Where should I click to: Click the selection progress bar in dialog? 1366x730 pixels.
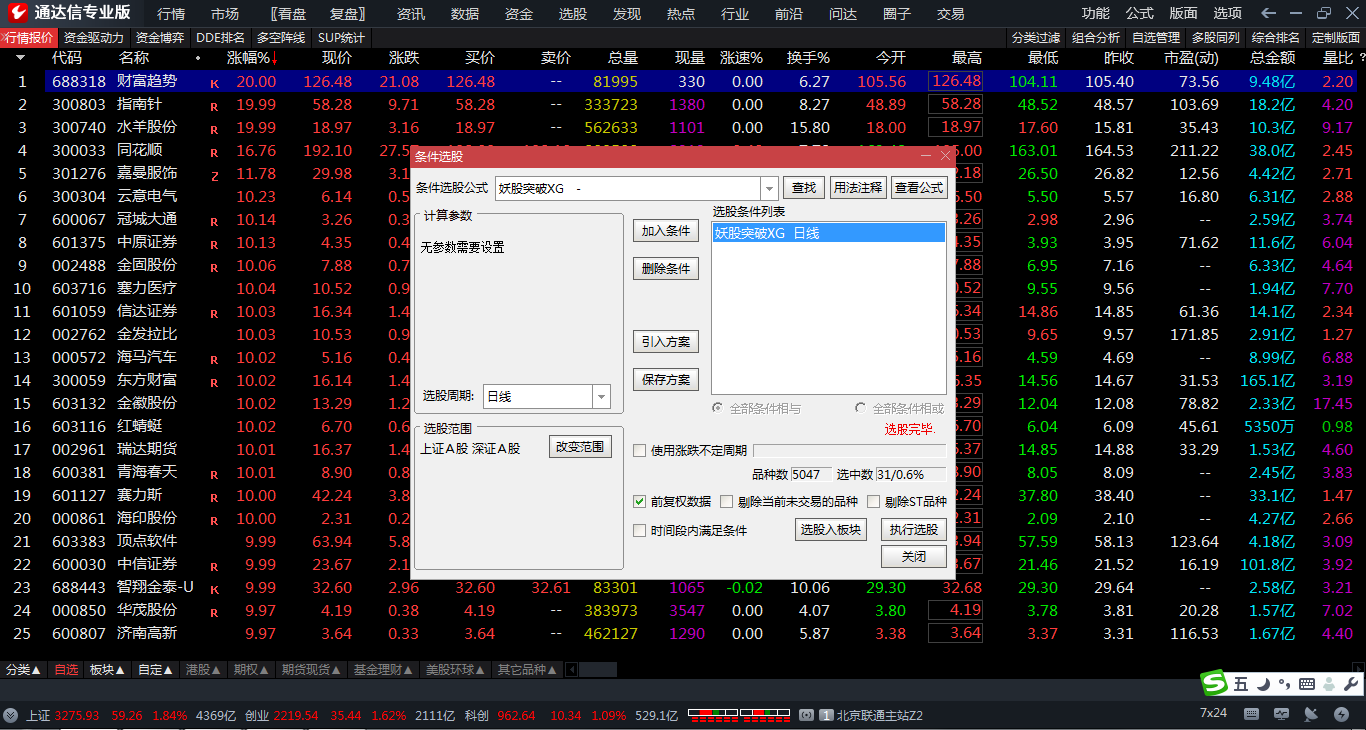[849, 451]
